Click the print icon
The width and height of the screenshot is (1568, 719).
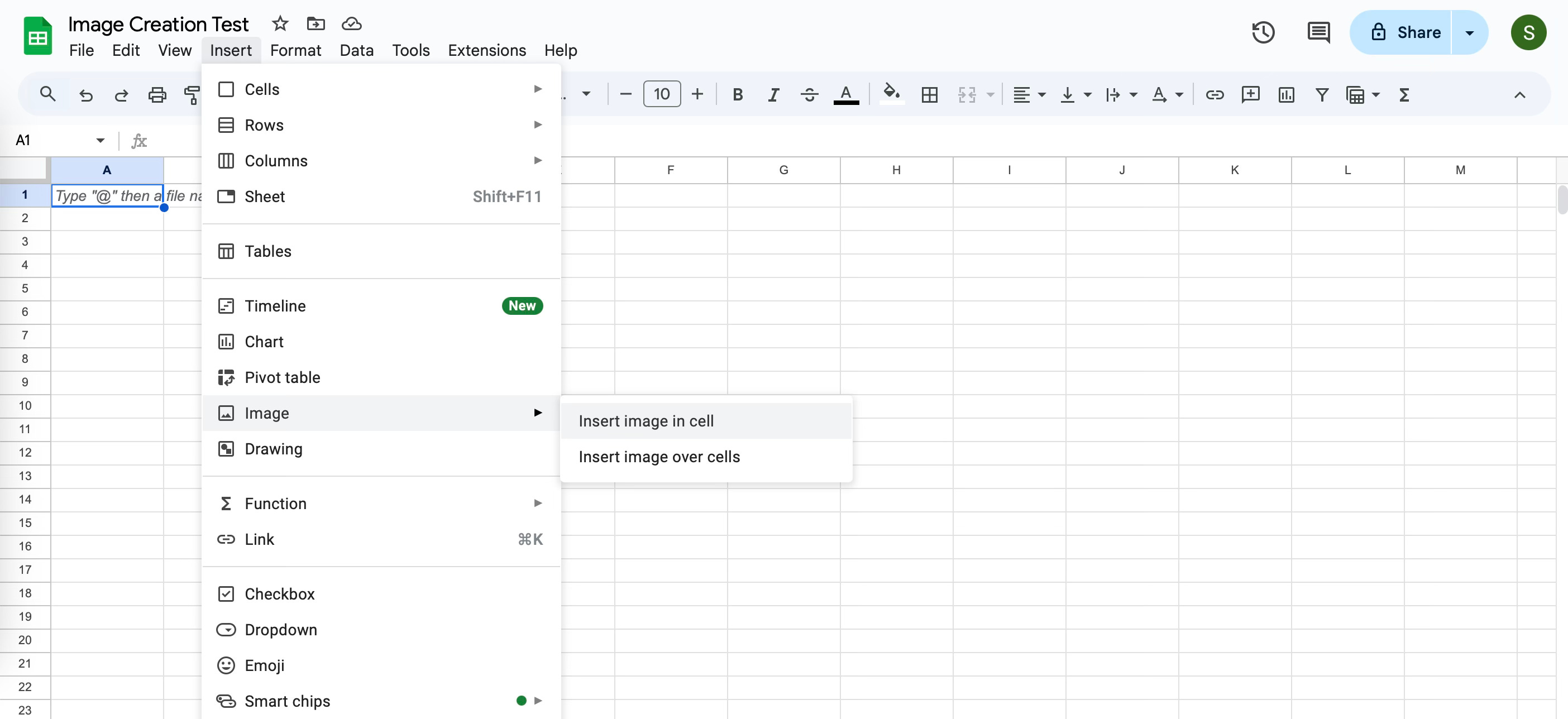[x=157, y=95]
